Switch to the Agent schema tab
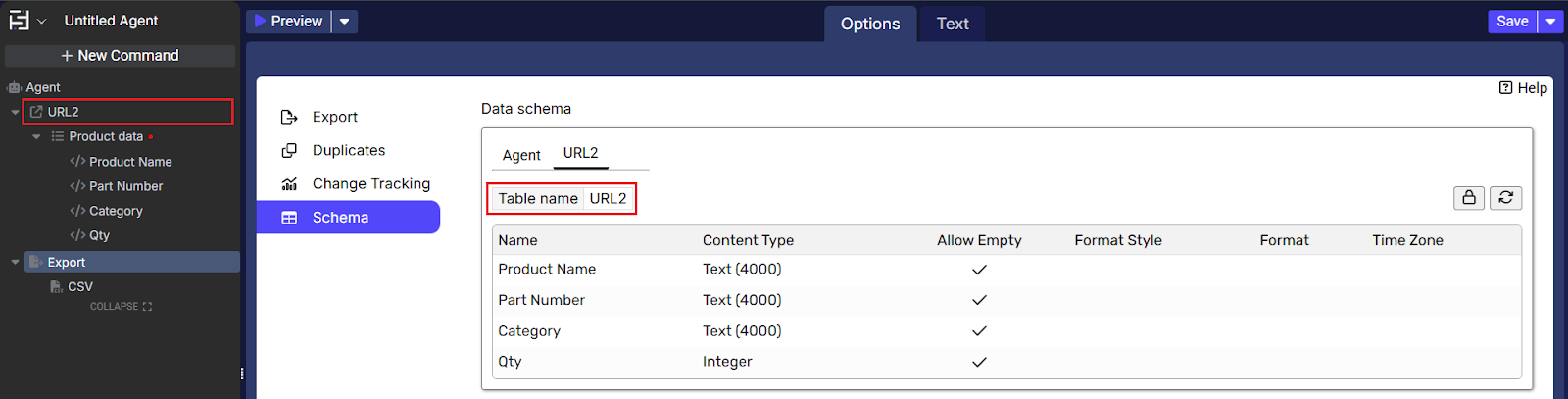This screenshot has width=1568, height=399. point(521,155)
